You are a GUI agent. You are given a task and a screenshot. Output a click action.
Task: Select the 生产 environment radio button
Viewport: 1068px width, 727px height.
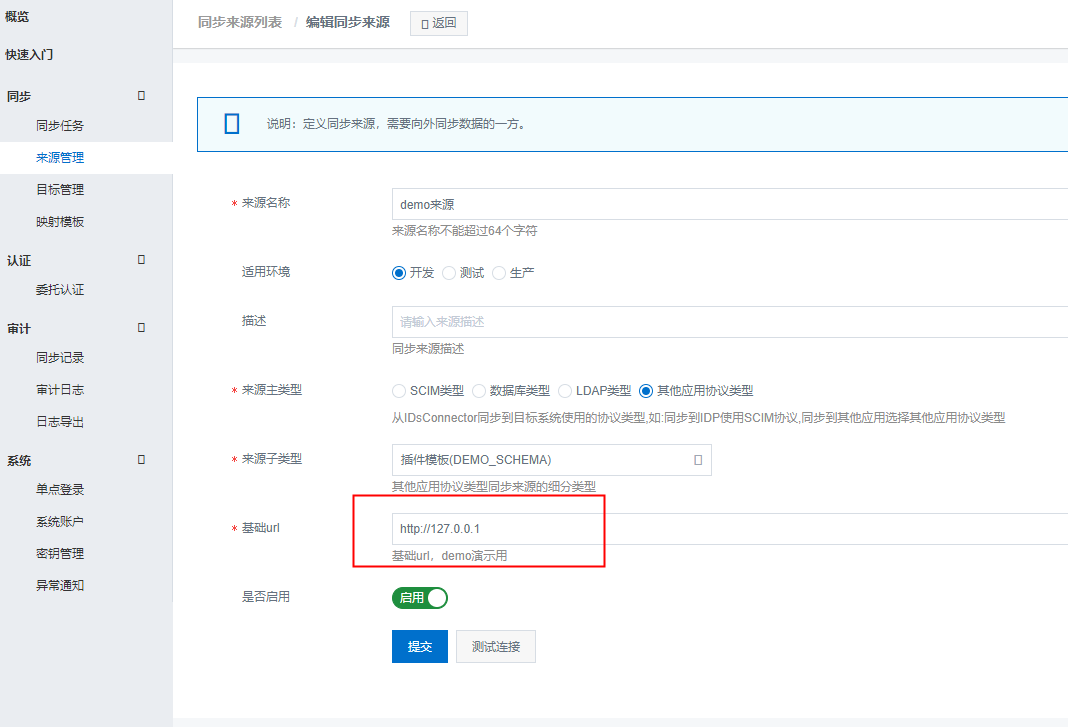tap(499, 273)
